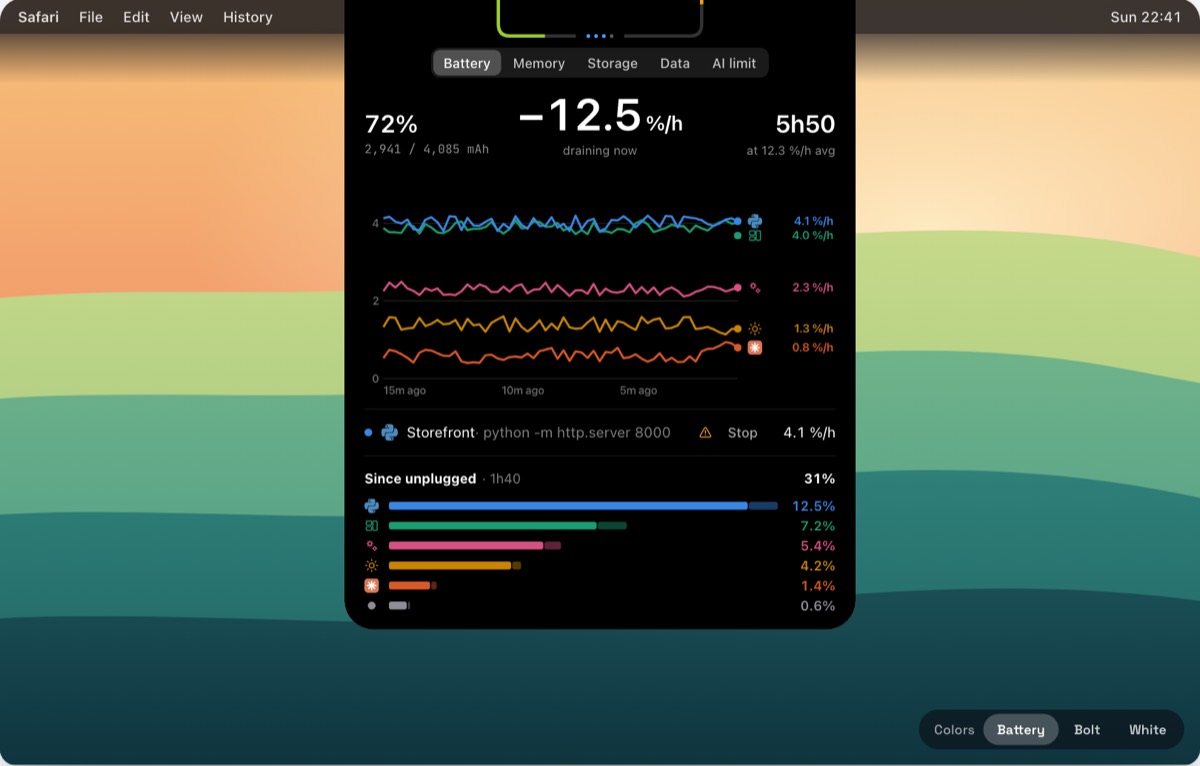Click the 2,941 / 4,085 mAh text
The image size is (1200, 766).
(427, 150)
